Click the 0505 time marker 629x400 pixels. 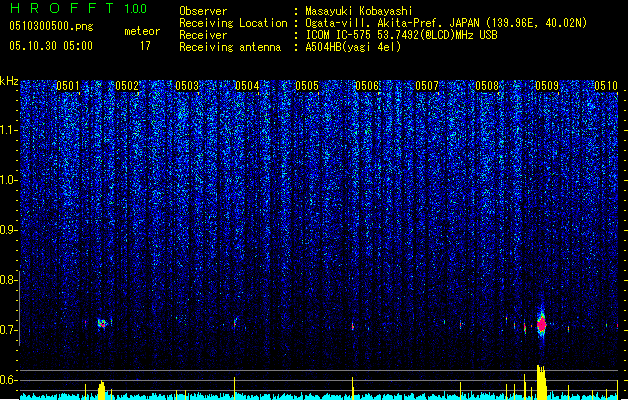[x=307, y=85]
